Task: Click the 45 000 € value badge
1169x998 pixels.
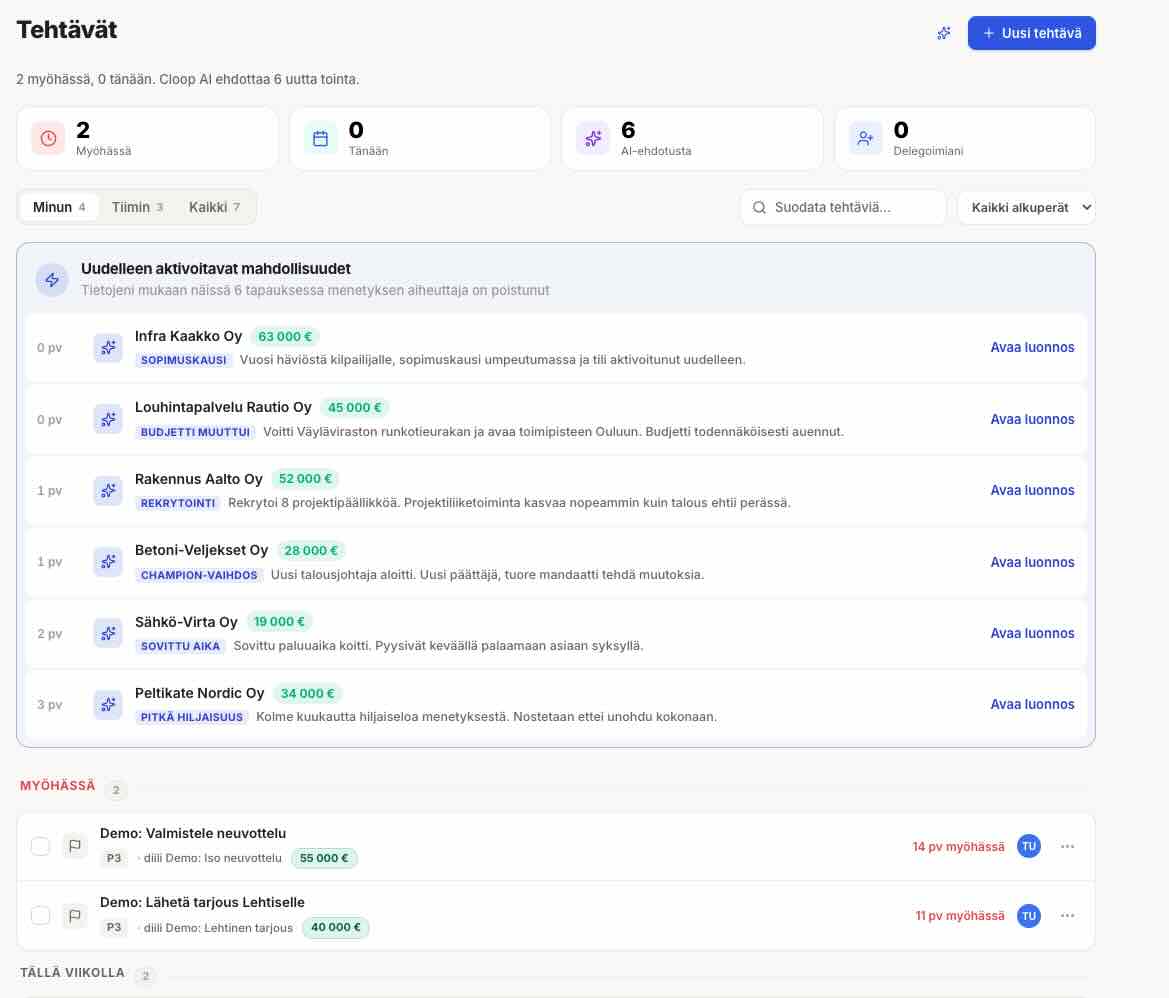Action: (x=355, y=408)
